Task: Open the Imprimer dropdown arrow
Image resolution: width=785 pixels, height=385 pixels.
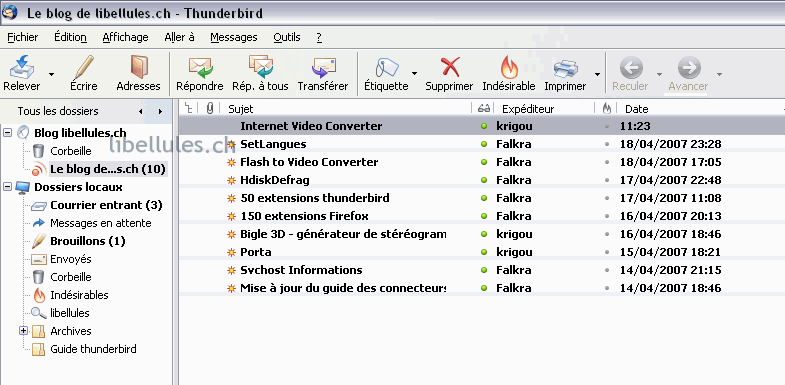Action: tap(597, 74)
